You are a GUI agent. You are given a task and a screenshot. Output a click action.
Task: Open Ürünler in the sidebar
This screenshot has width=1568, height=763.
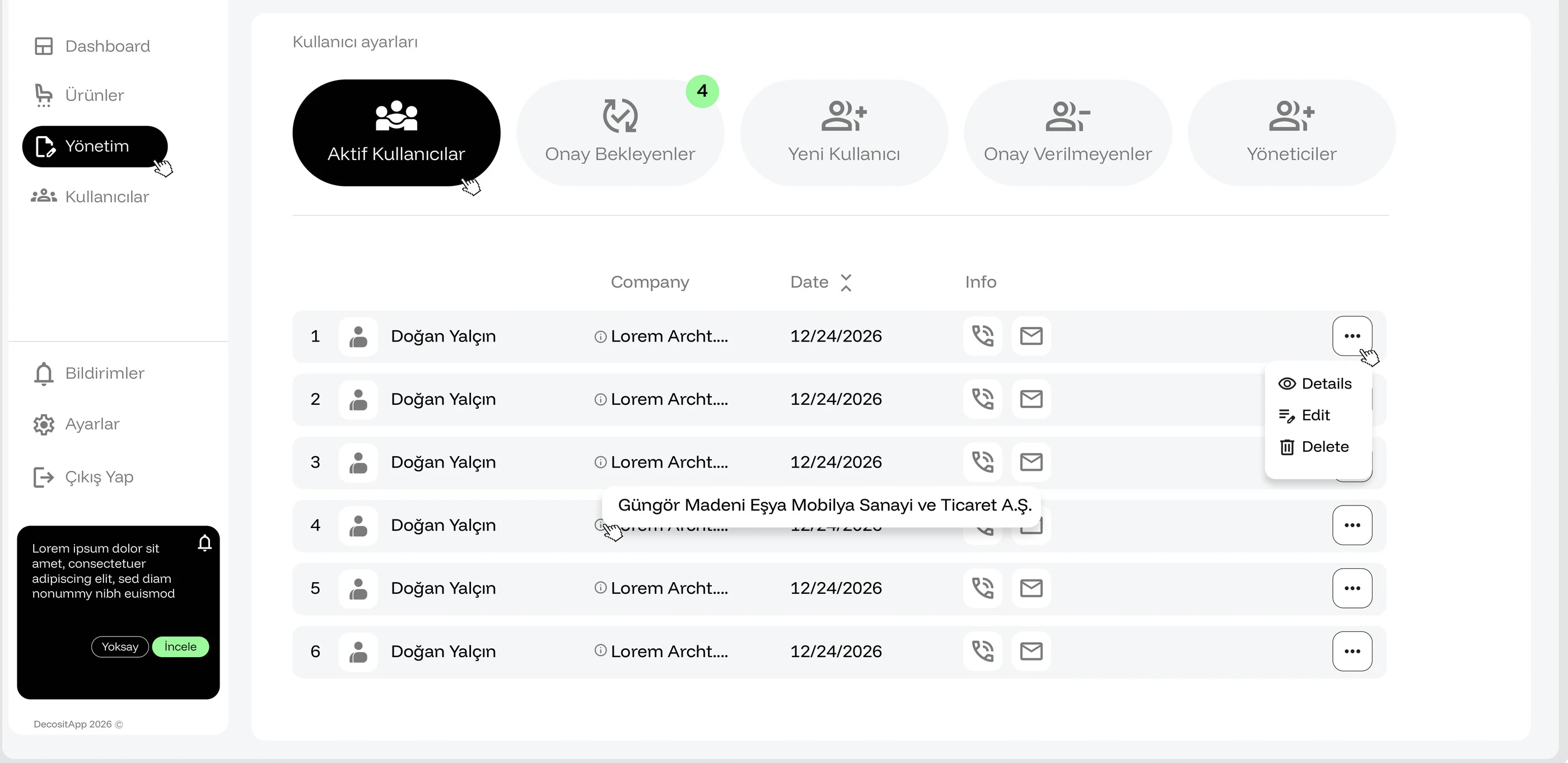[x=79, y=95]
